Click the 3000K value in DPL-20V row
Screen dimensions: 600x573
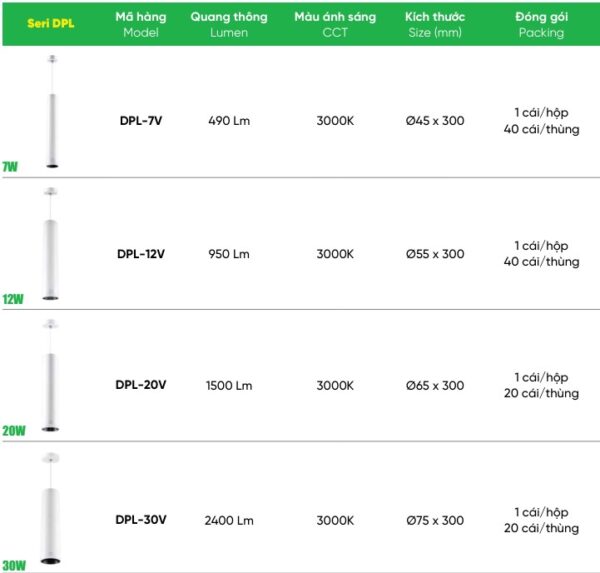335,385
